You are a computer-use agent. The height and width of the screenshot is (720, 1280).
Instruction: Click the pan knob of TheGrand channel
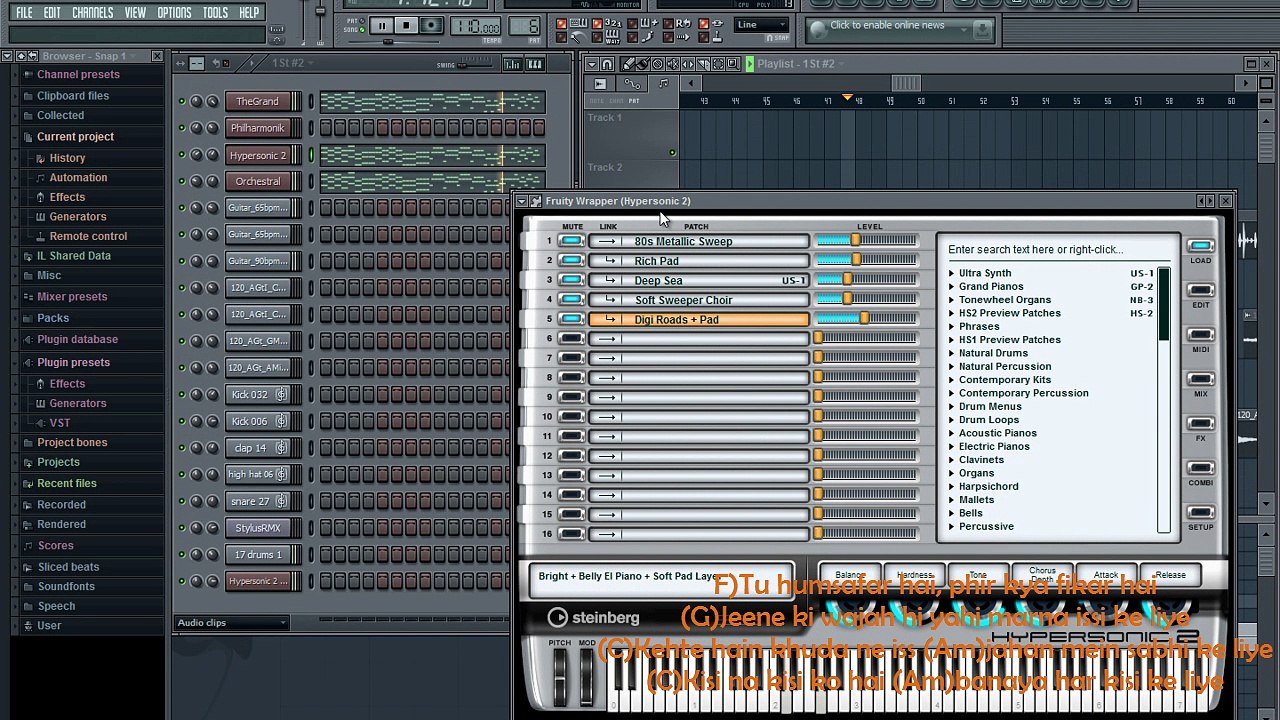(x=196, y=101)
